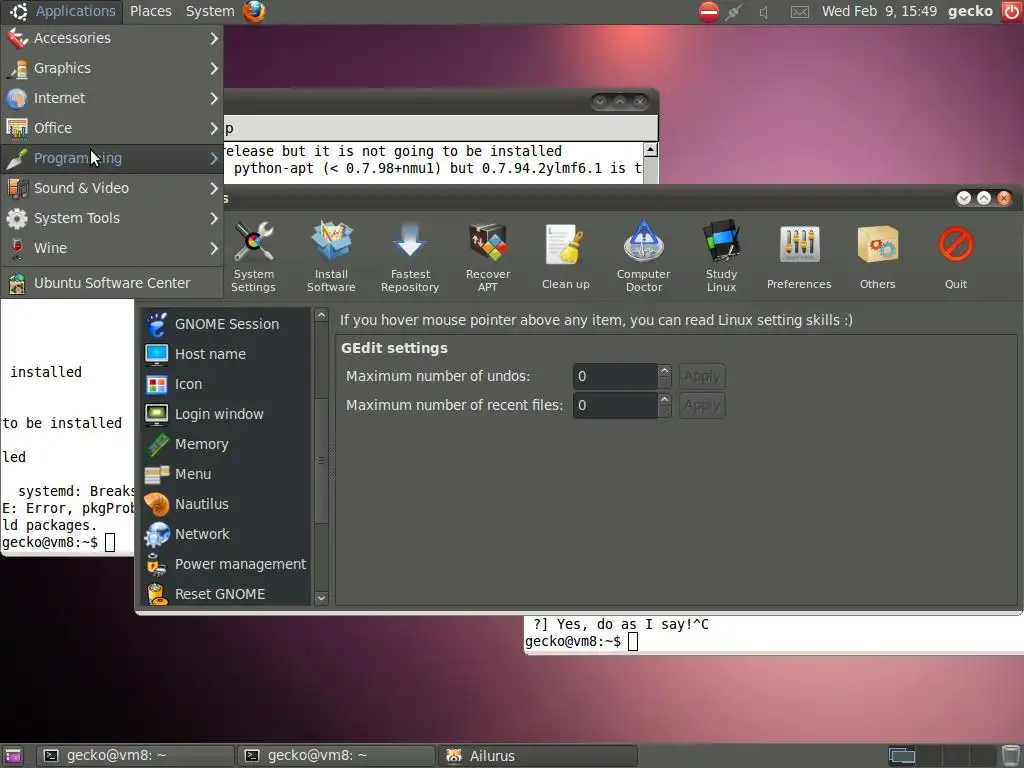Viewport: 1024px width, 768px height.
Task: Launch the Clean up tool
Action: 566,258
